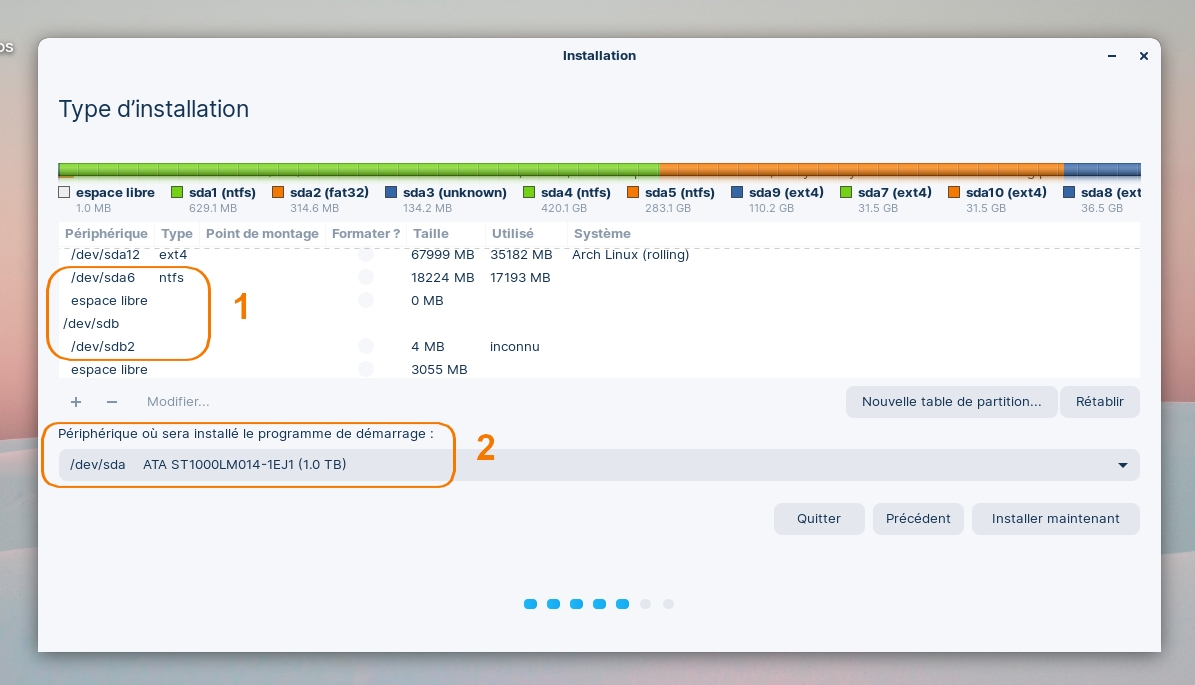Sort by the Périphérique column header

click(x=106, y=234)
